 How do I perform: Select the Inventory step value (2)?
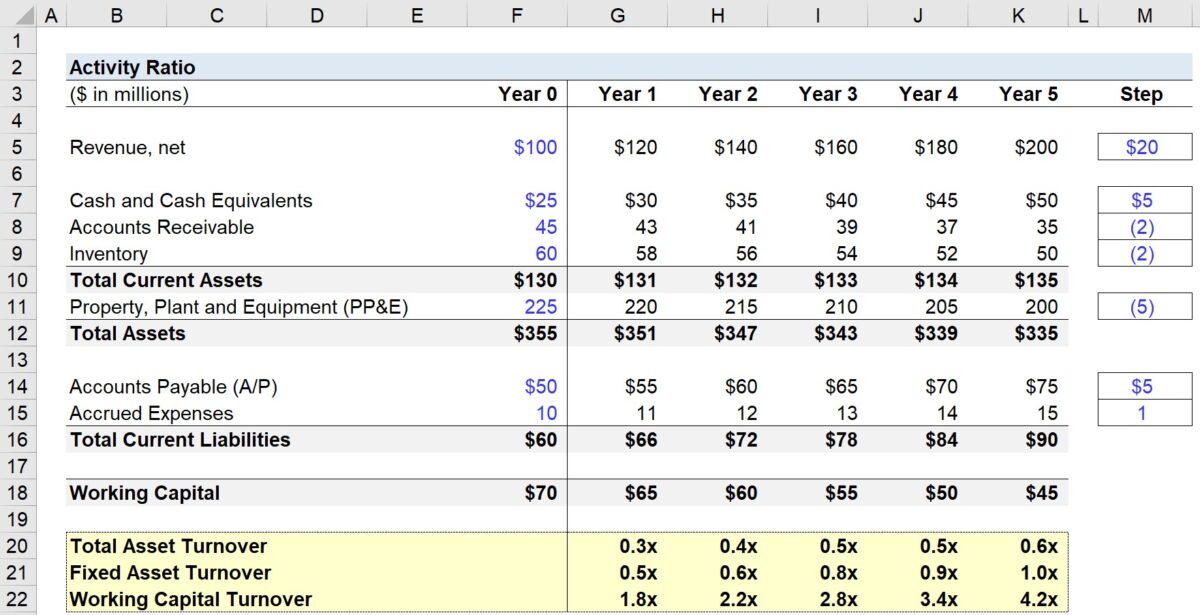1143,253
